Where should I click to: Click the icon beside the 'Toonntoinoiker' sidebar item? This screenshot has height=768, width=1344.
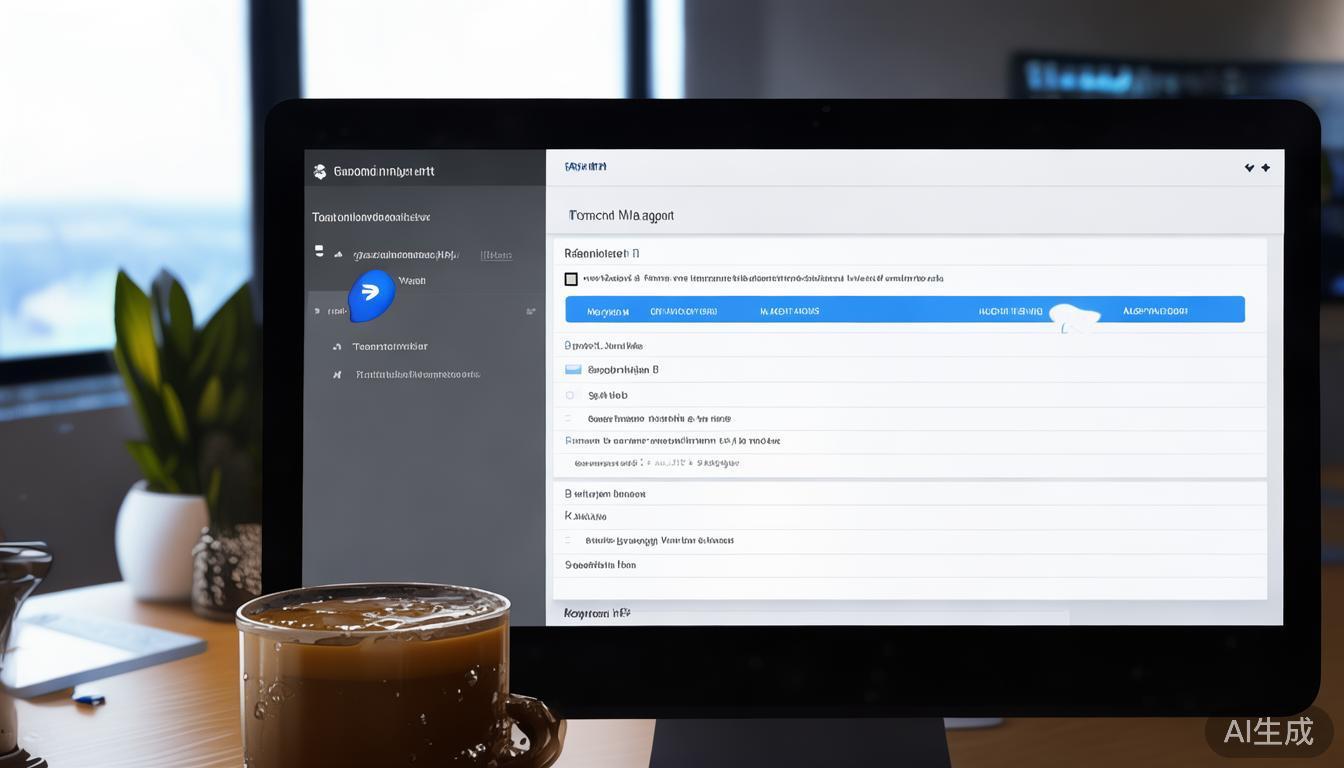click(337, 347)
